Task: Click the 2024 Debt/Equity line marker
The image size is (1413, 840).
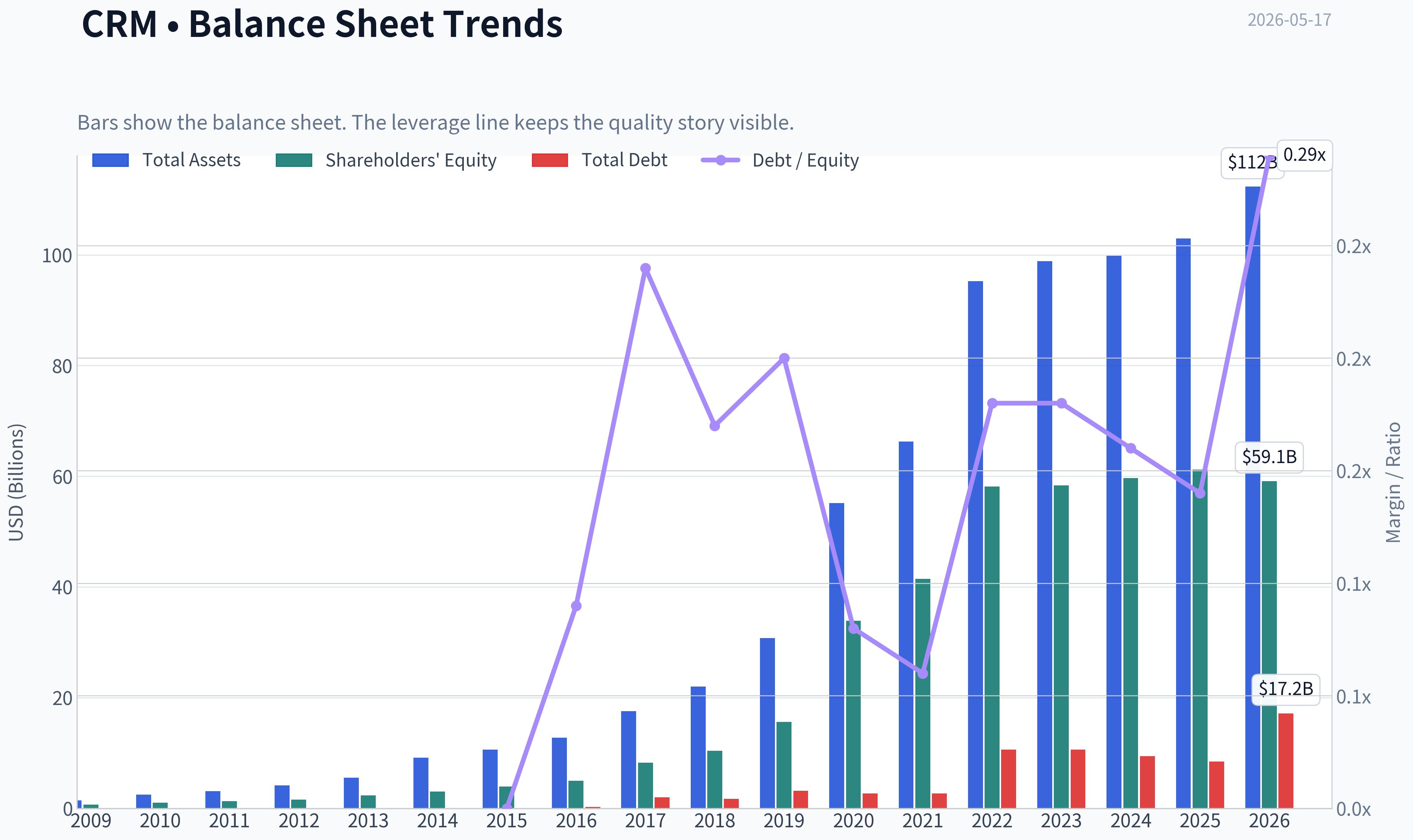Action: [1131, 448]
